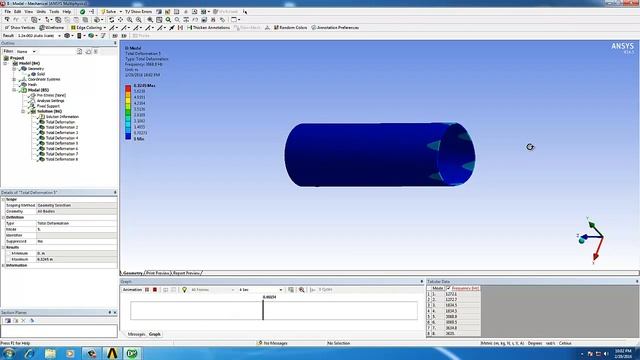
Task: Select the Zoom tool
Action: [x=129, y=20]
